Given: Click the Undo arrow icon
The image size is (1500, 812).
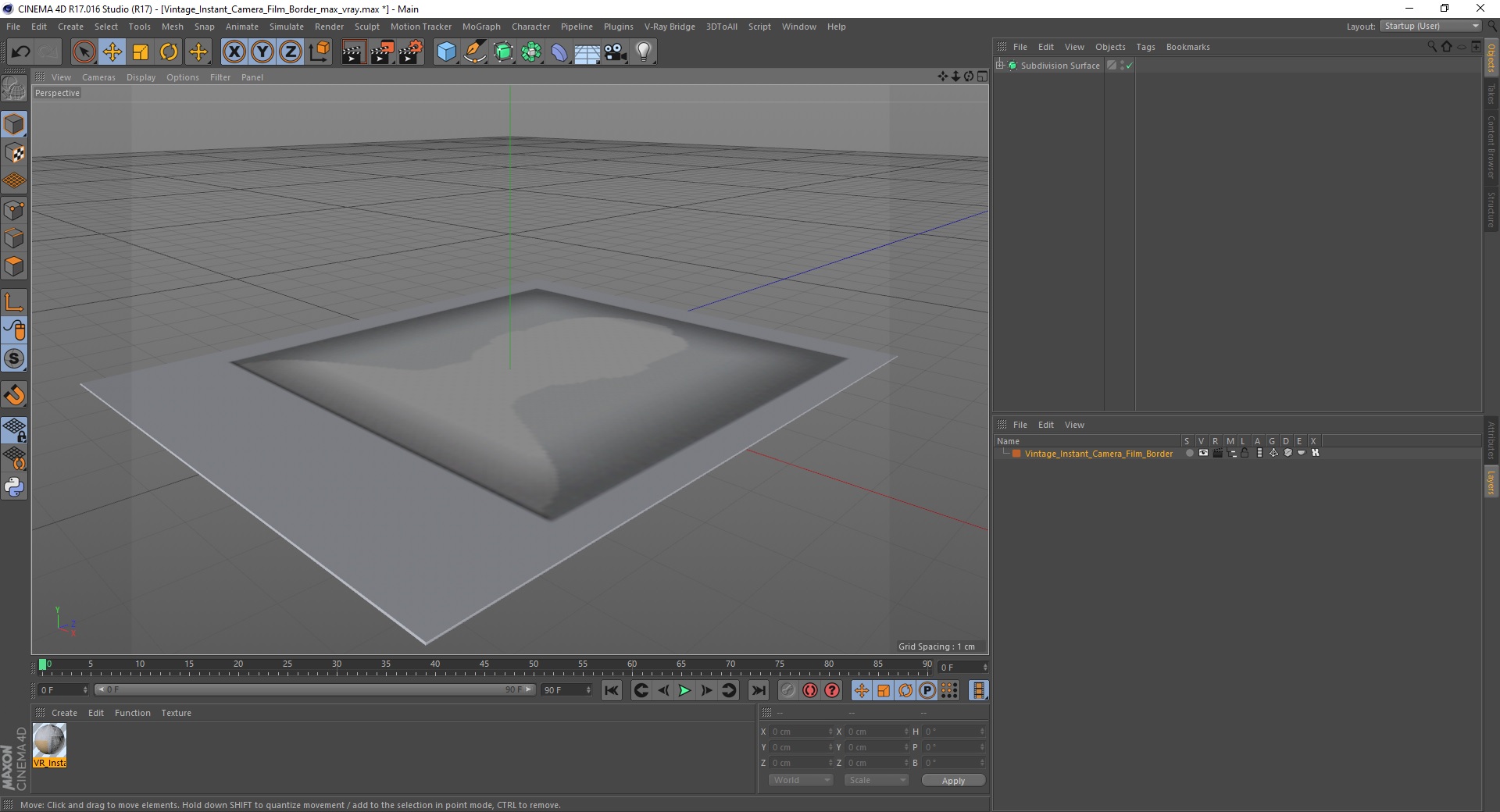Looking at the screenshot, I should pos(20,52).
